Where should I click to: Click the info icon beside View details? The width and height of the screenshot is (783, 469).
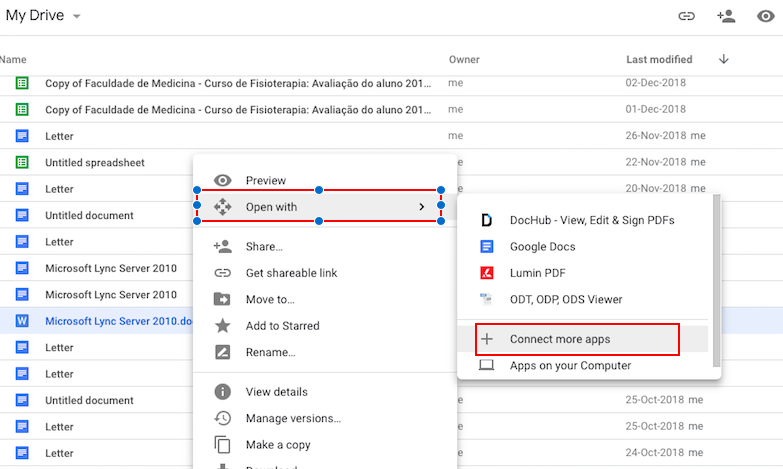point(222,392)
